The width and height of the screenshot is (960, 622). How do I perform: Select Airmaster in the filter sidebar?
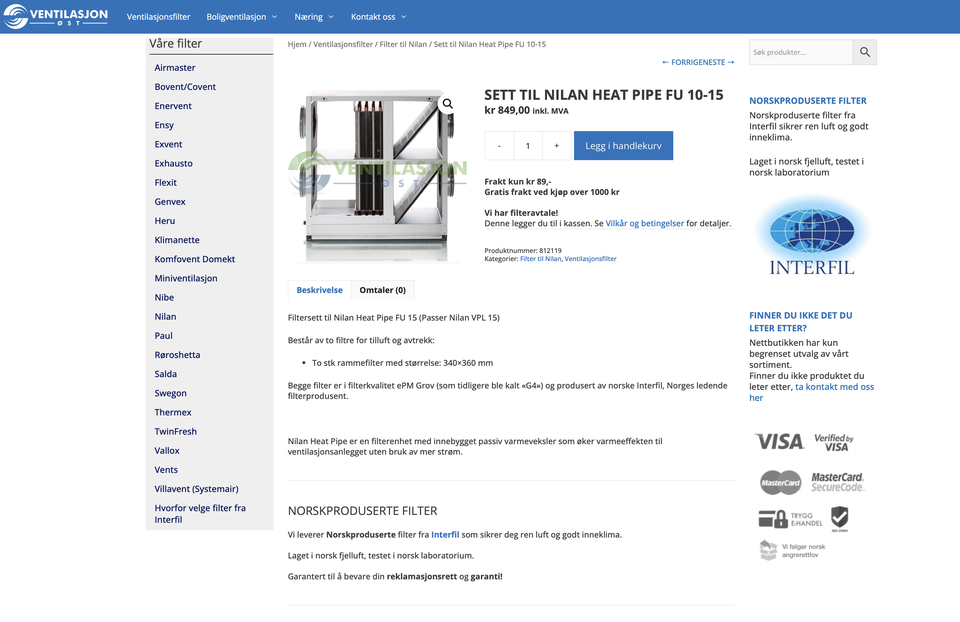[x=175, y=67]
